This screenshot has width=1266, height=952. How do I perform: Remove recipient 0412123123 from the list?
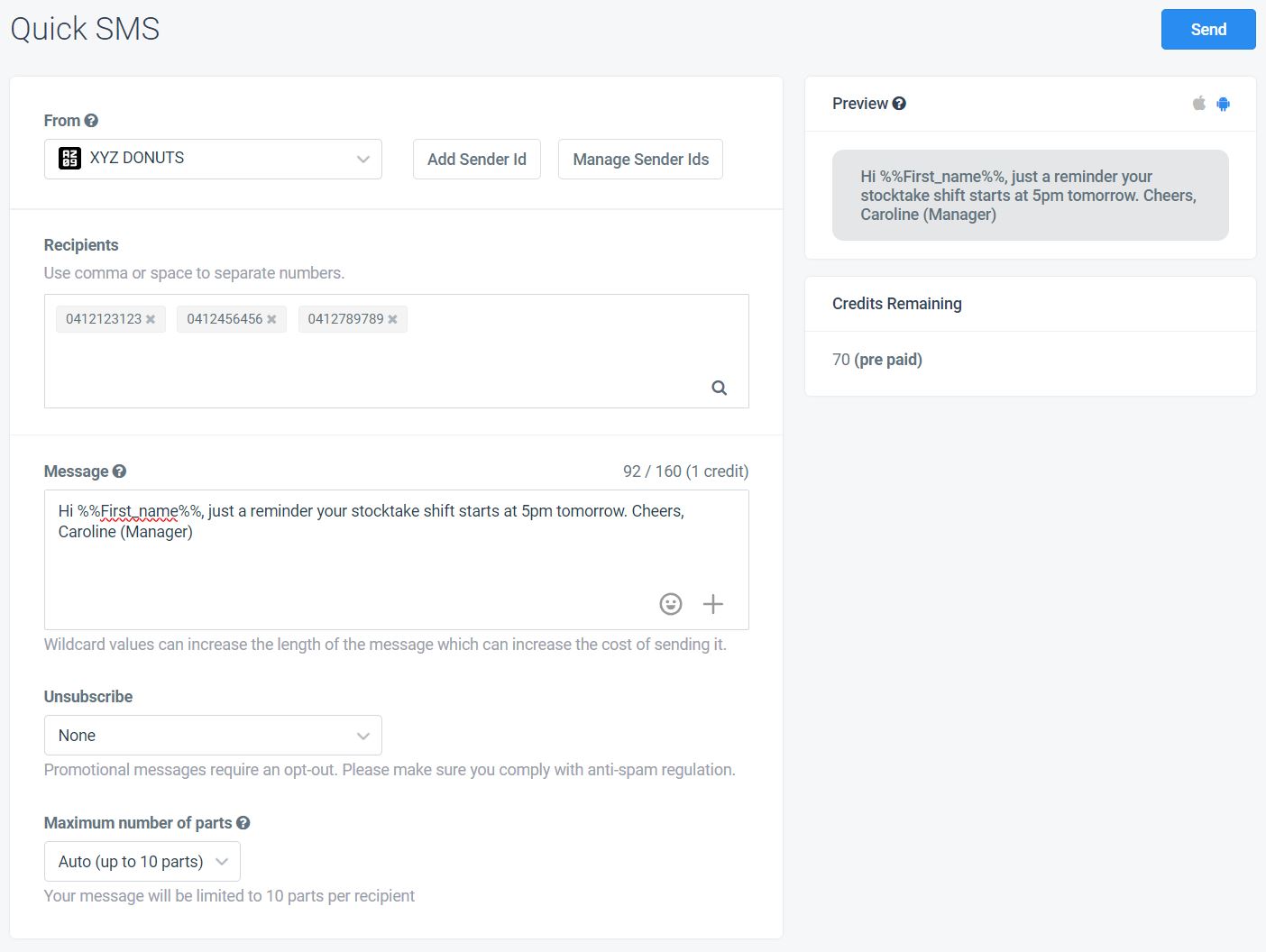(151, 318)
